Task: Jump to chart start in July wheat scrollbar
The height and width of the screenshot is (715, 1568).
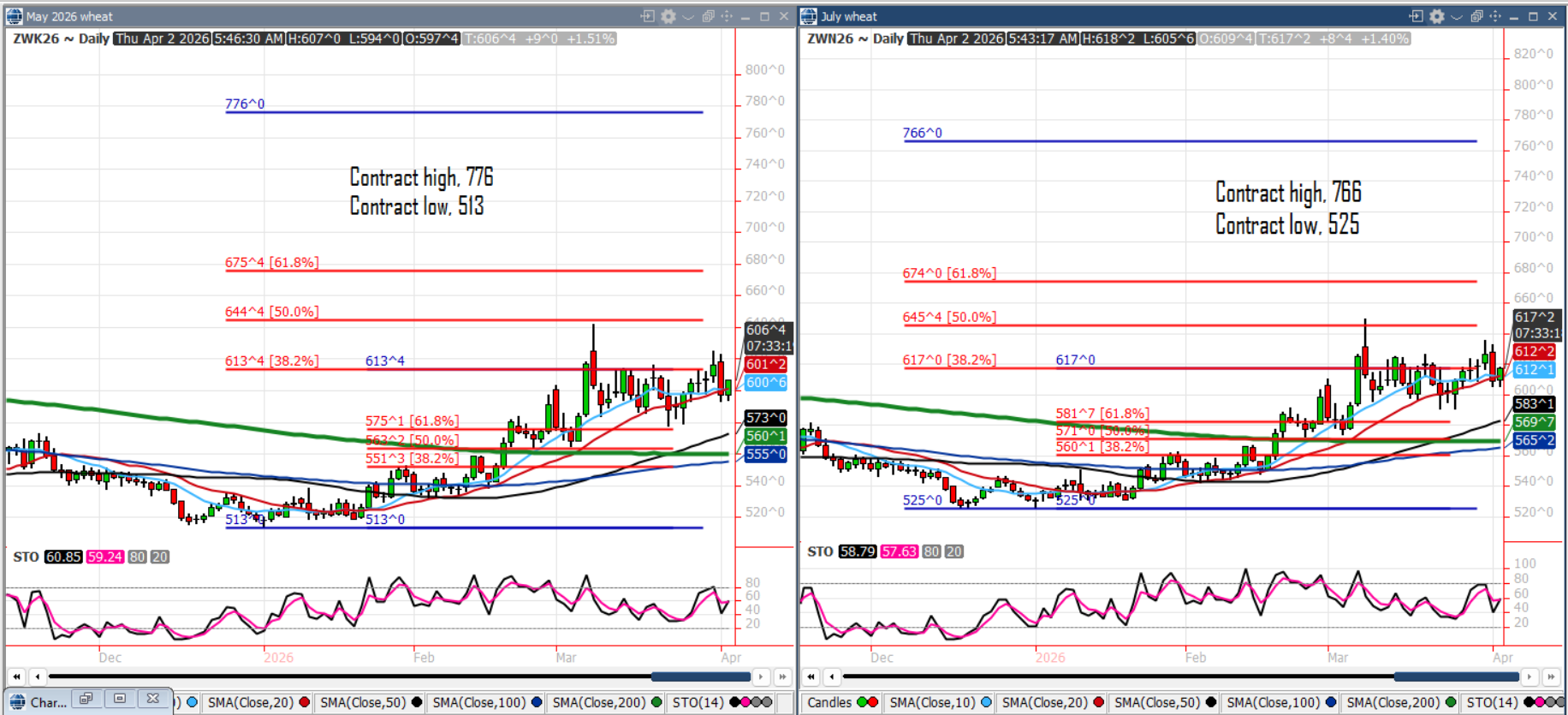Action: tap(811, 676)
